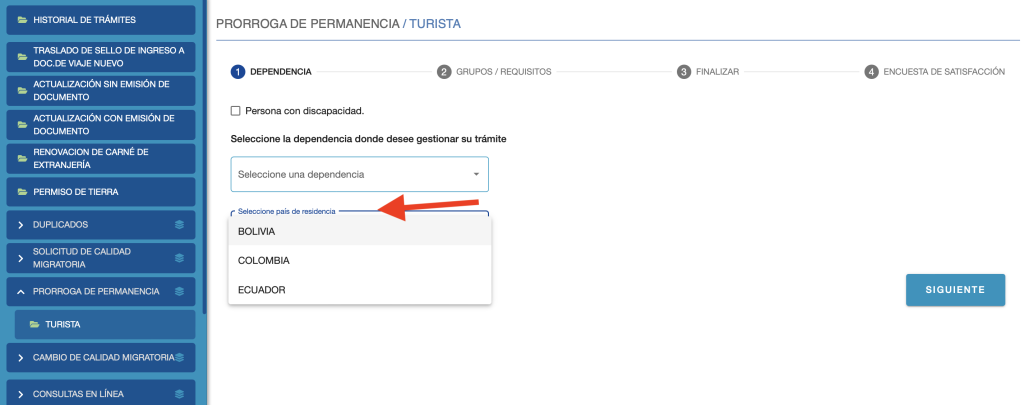The image size is (1024, 405).
Task: Open the Seleccione una dependencia dropdown
Action: (x=359, y=174)
